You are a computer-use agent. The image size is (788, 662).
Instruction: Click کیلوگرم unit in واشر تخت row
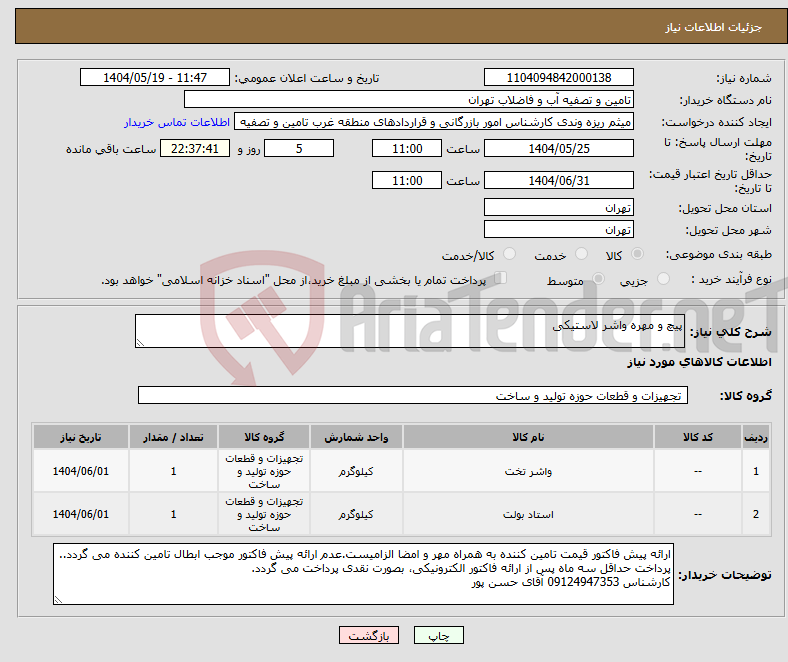click(x=356, y=471)
